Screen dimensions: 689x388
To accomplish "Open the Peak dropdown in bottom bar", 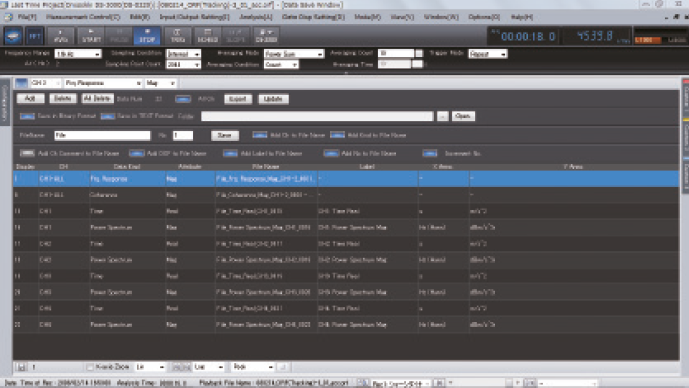I will tap(253, 367).
